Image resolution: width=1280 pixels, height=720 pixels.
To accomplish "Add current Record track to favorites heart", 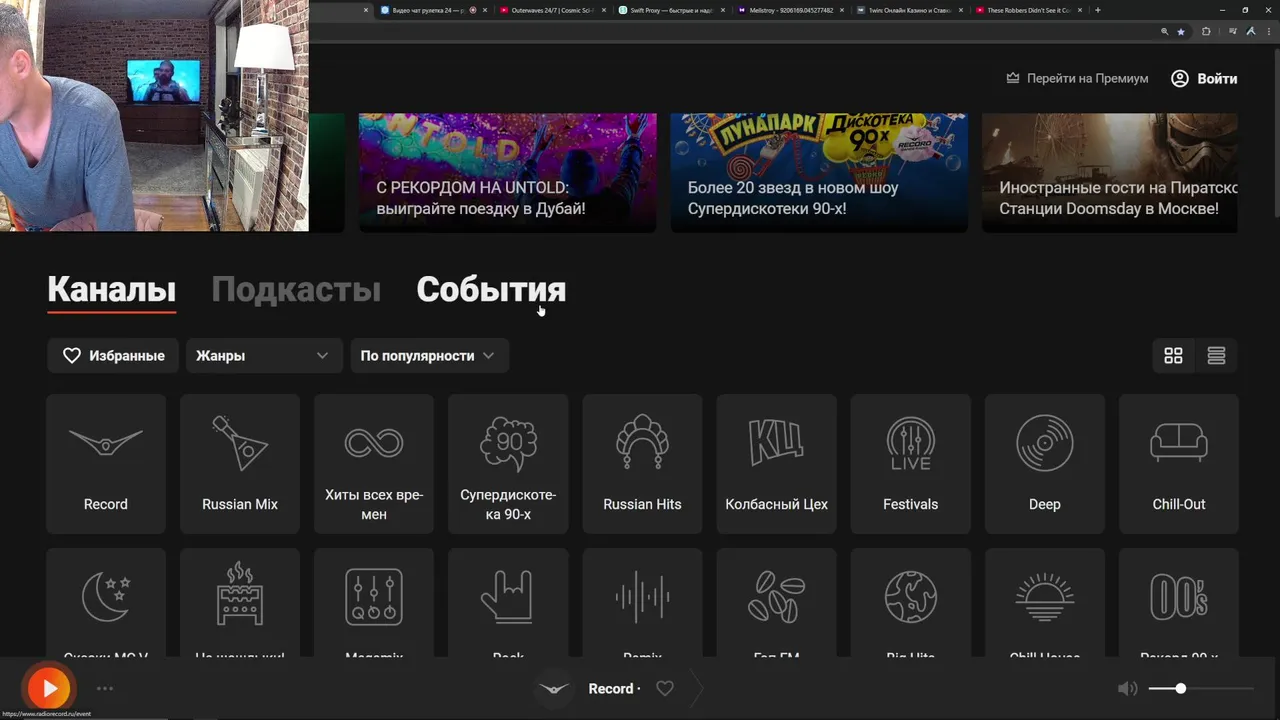I will (x=665, y=688).
